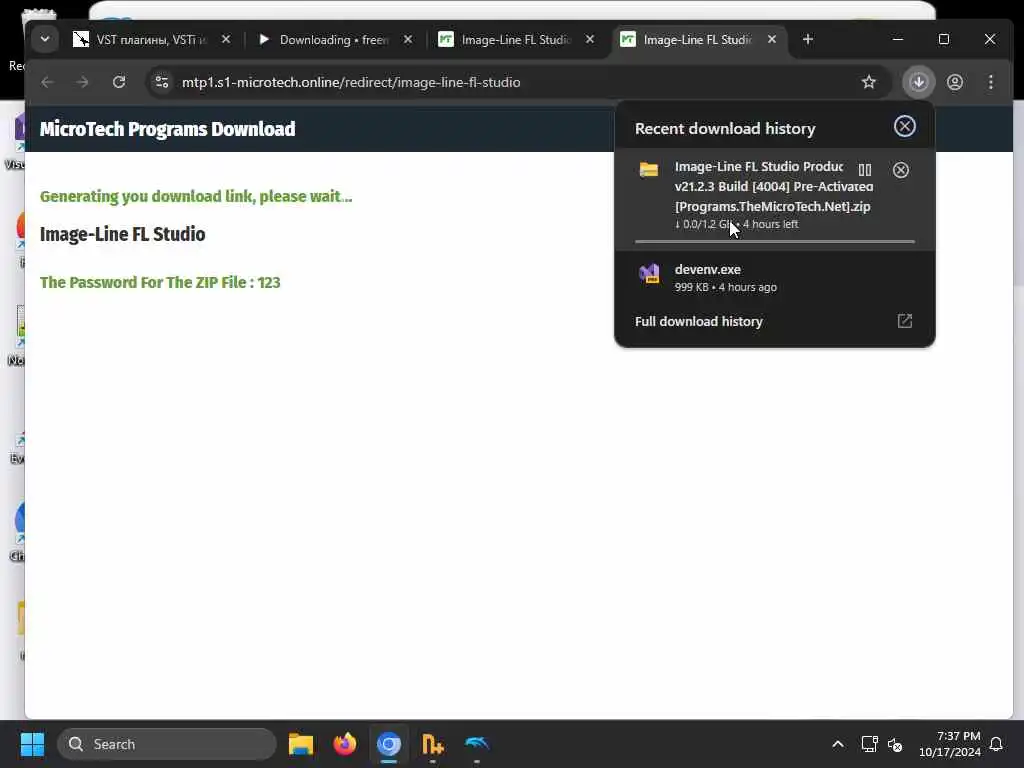
Task: Pause the FL Studio zip download
Action: tap(865, 170)
